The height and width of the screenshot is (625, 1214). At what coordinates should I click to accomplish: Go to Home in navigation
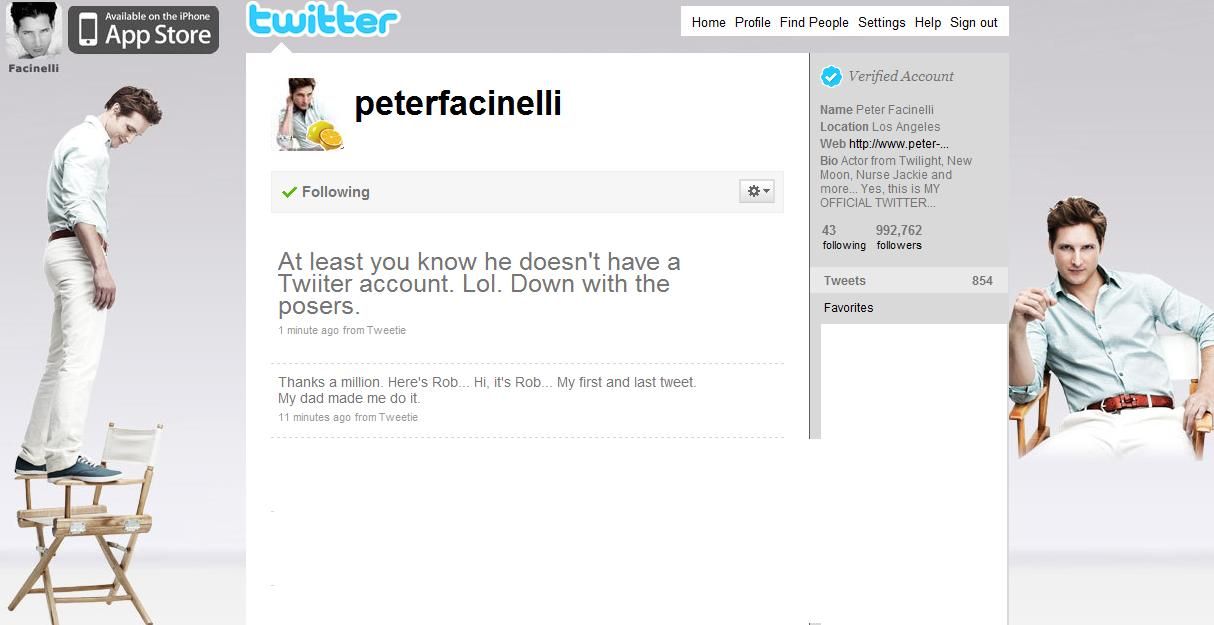(x=709, y=22)
